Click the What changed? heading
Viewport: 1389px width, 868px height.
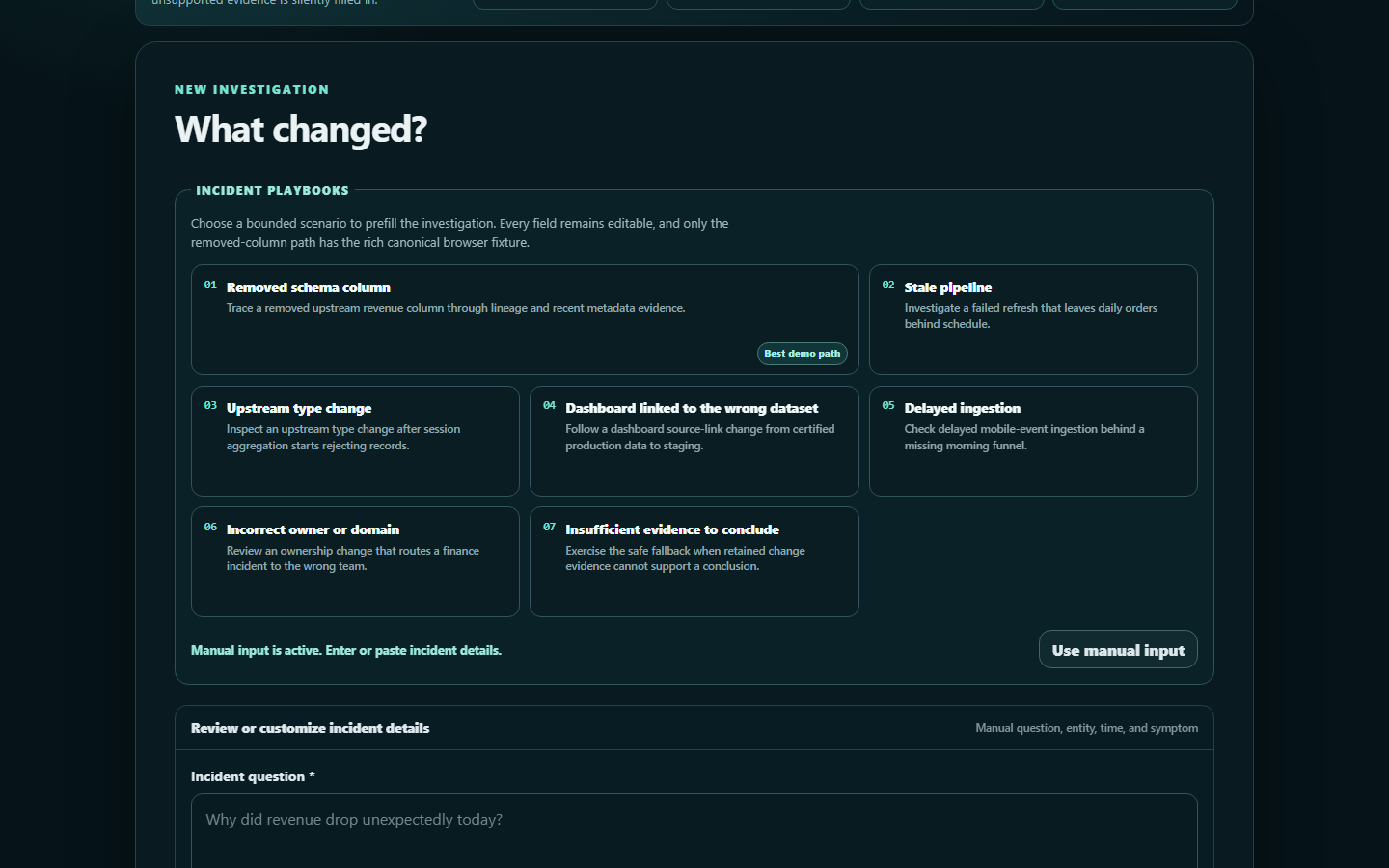tap(301, 129)
